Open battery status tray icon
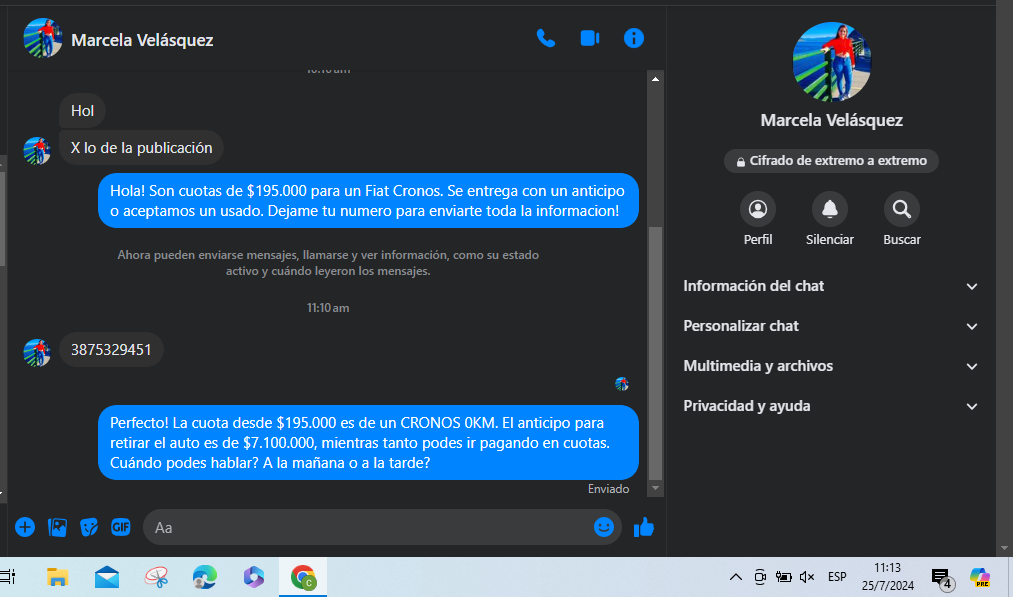The image size is (1013, 597). point(784,577)
